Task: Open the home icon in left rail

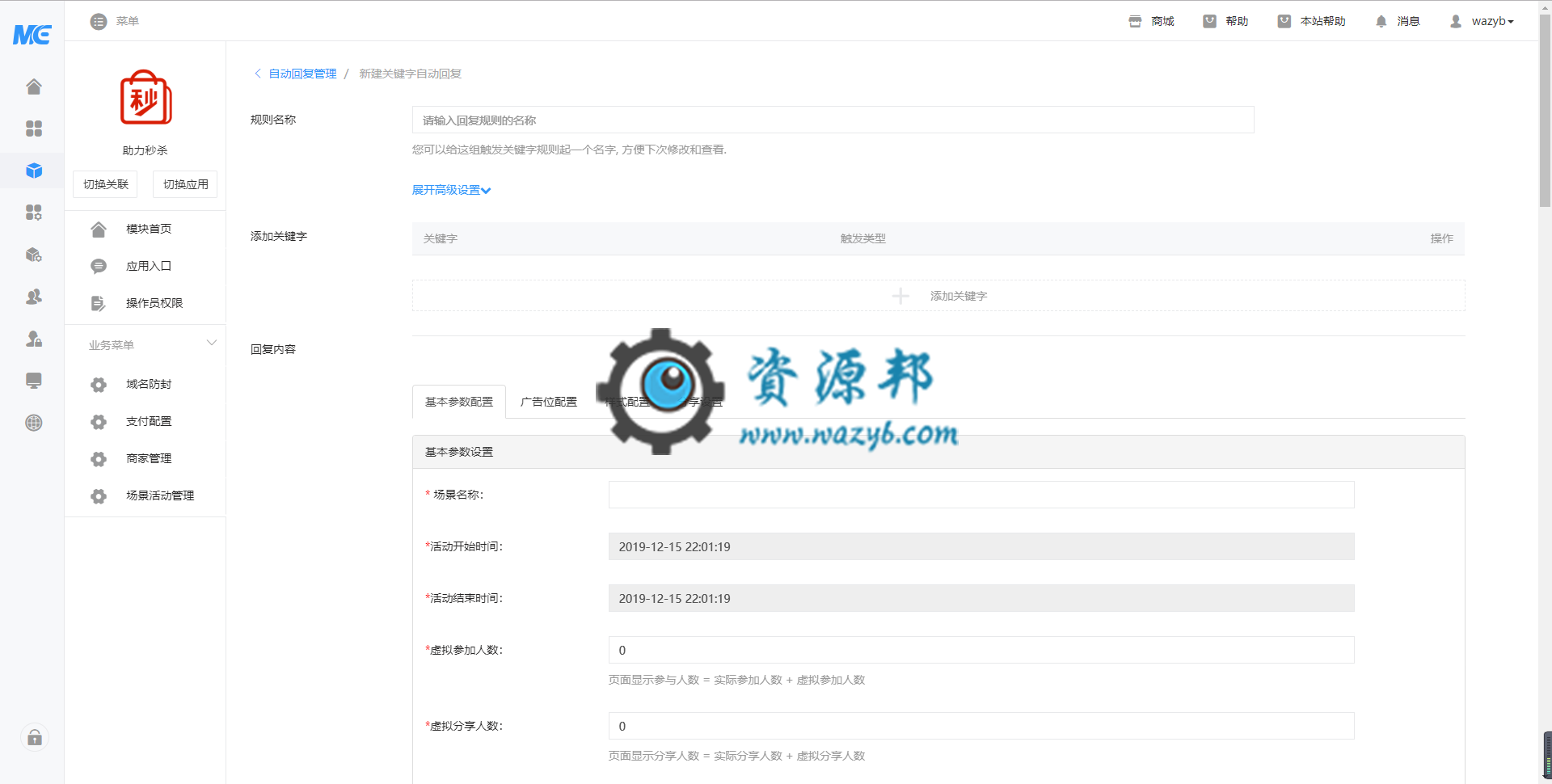Action: [34, 86]
